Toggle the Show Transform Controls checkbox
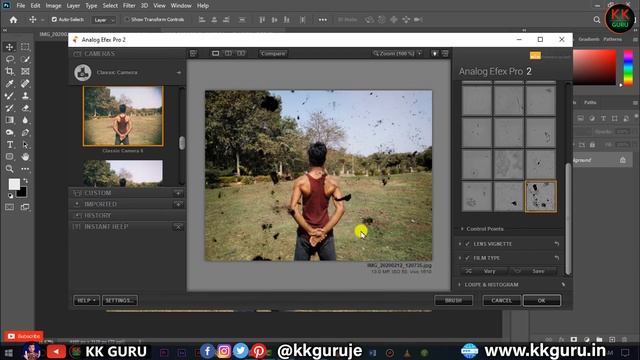This screenshot has height=360, width=640. click(127, 20)
